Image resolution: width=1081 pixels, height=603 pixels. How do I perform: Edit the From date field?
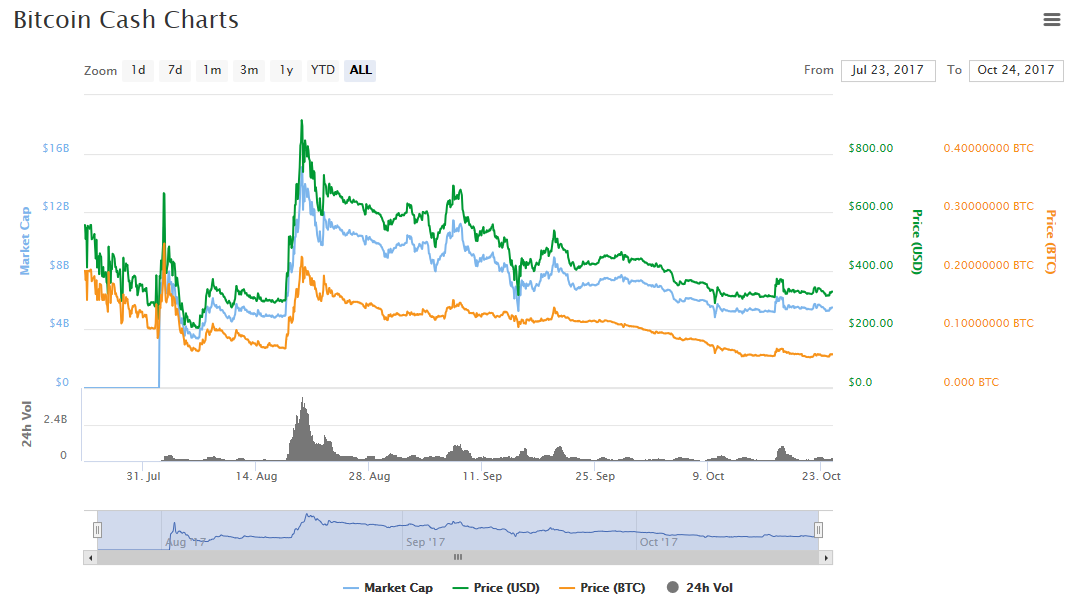(888, 70)
